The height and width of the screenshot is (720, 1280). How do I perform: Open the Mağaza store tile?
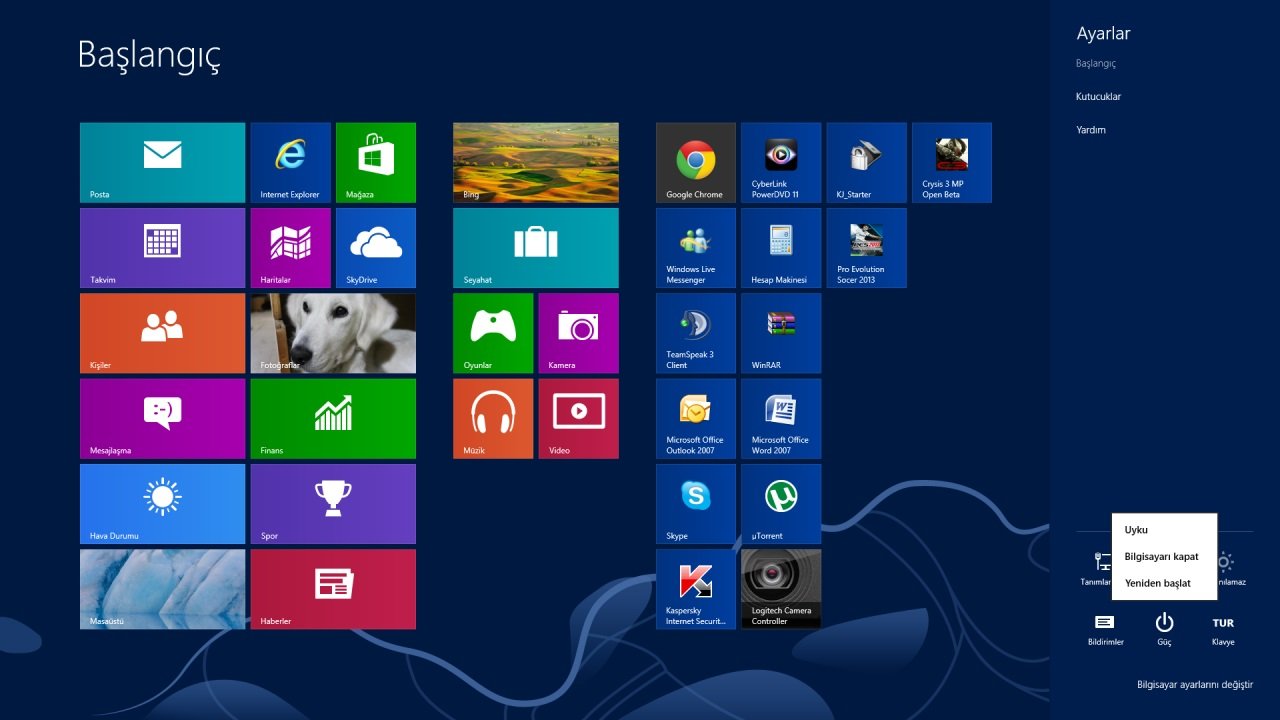click(x=376, y=163)
